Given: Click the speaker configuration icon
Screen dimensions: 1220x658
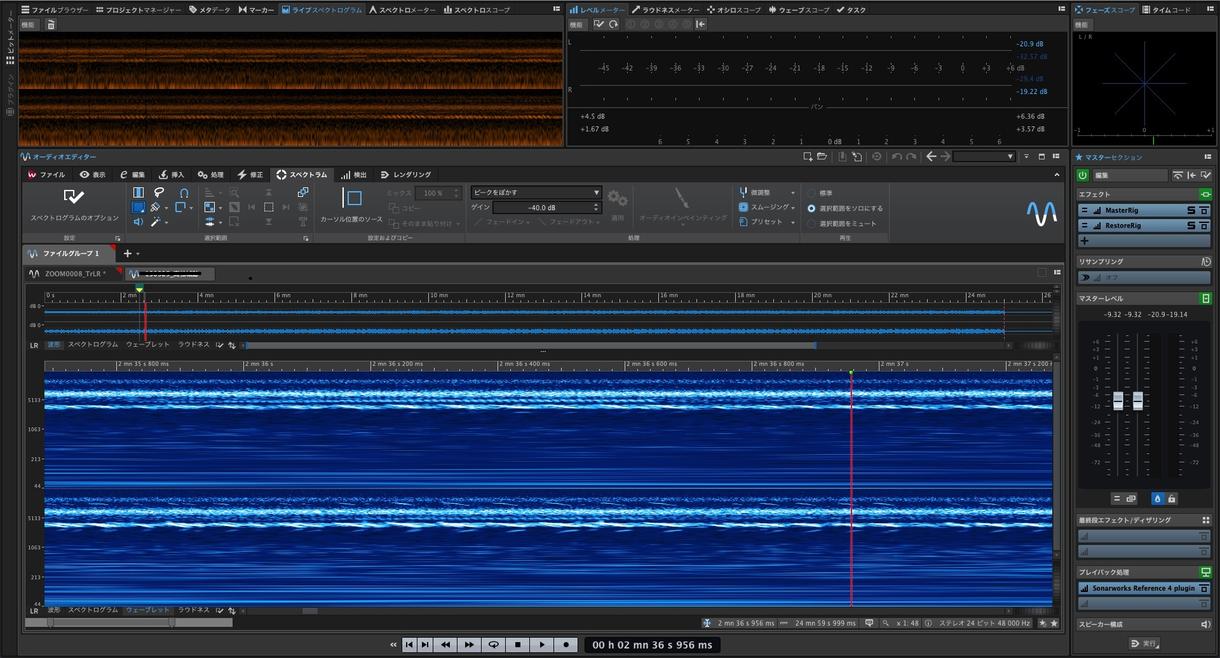Looking at the screenshot, I should point(1205,625).
